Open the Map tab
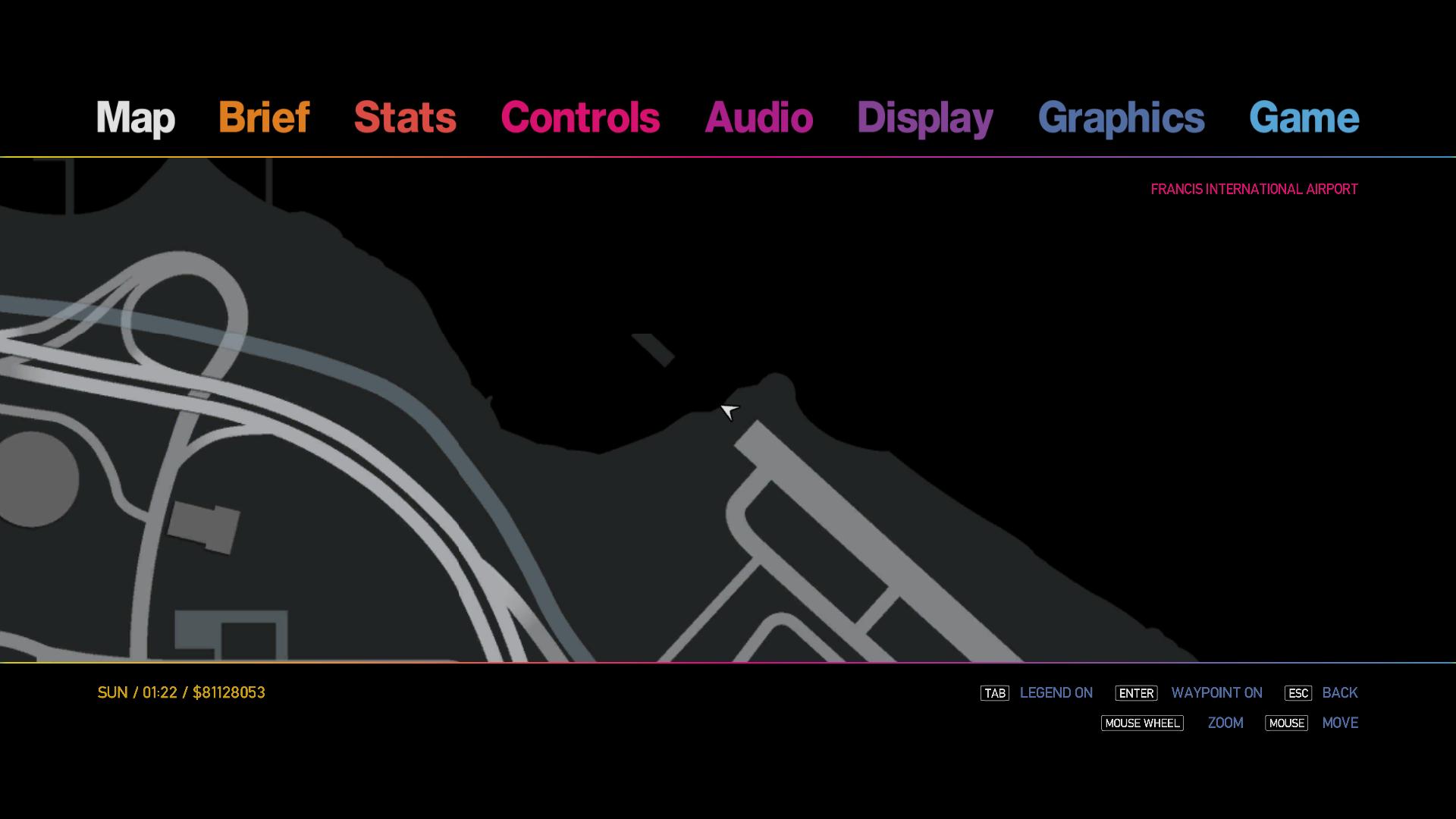 [x=136, y=118]
